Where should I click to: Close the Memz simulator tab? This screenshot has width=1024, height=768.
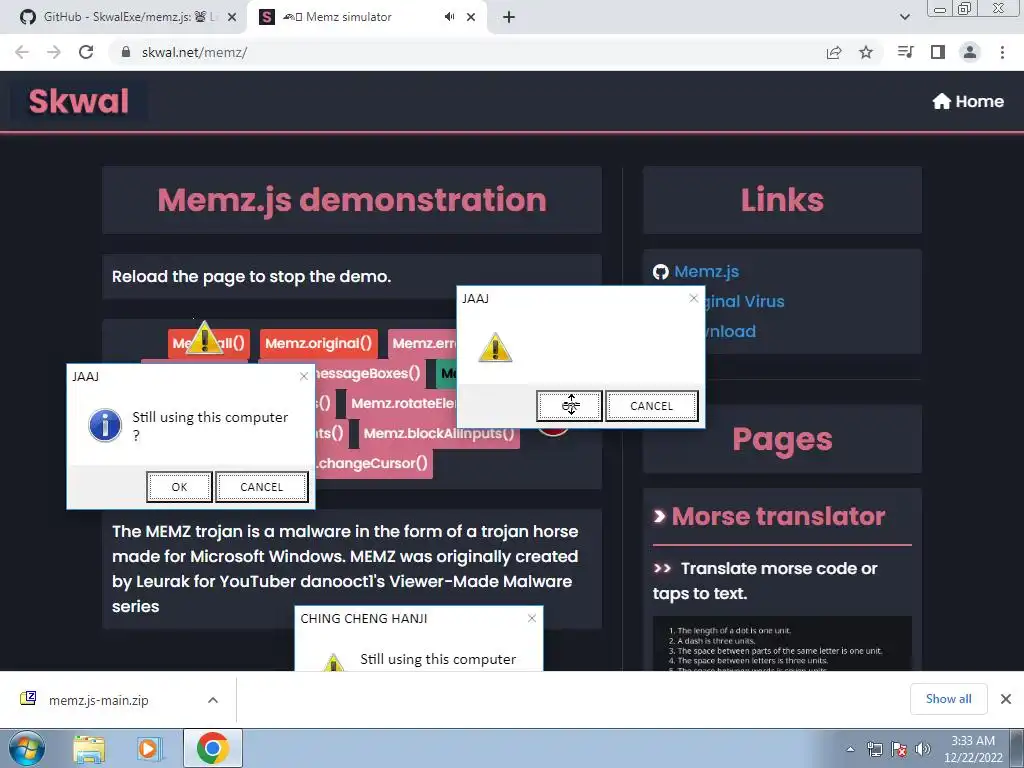[x=471, y=18]
